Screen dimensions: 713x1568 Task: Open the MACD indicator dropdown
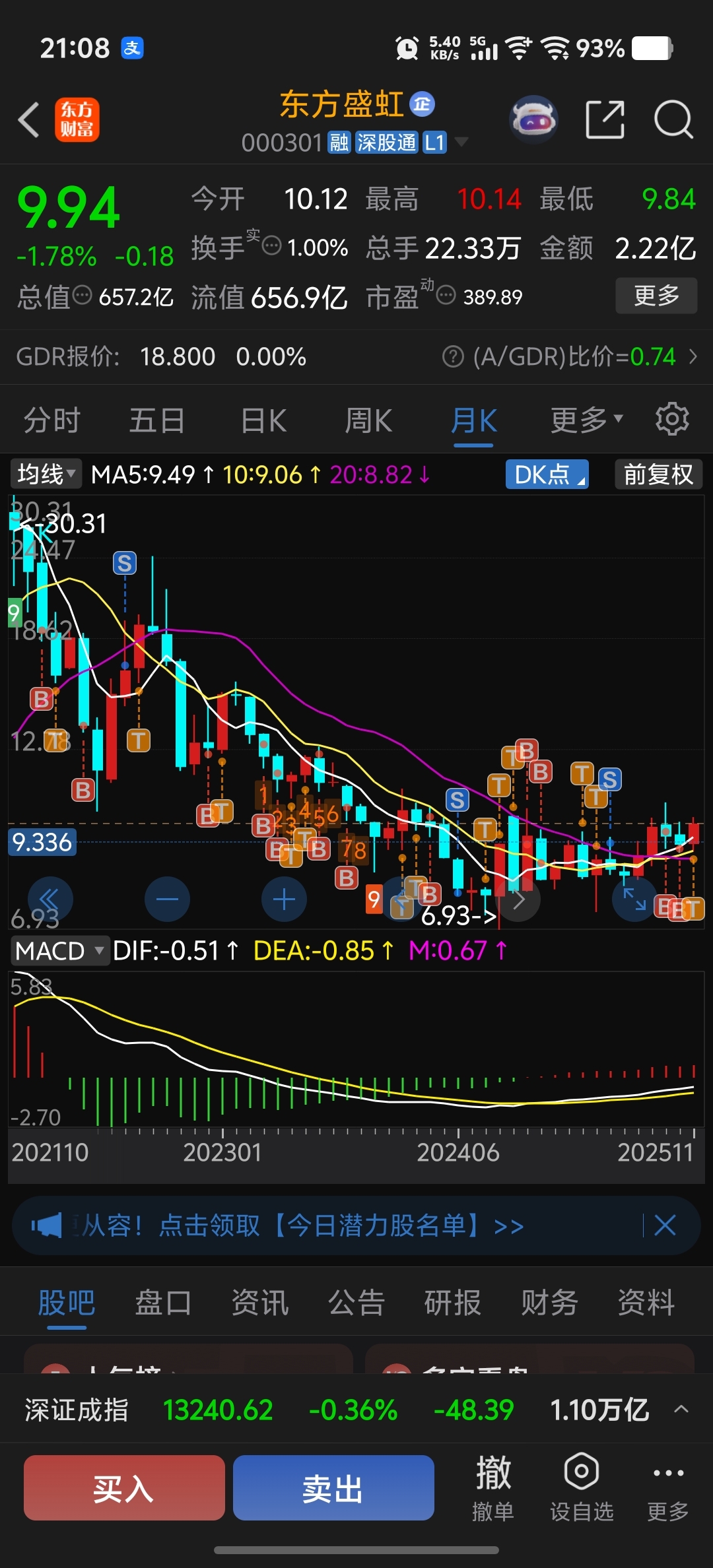[59, 951]
